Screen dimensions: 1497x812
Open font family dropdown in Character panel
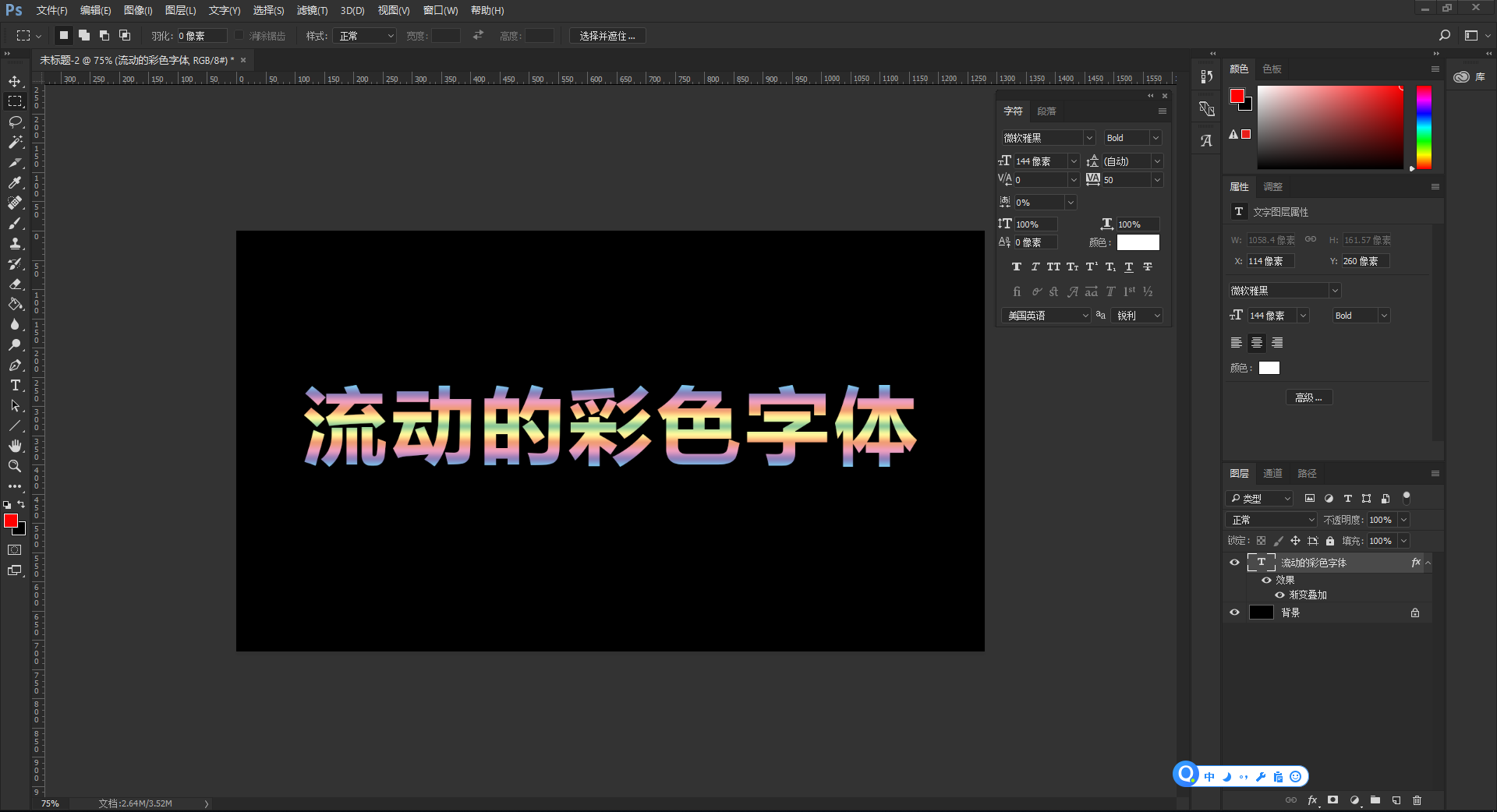click(x=1089, y=138)
